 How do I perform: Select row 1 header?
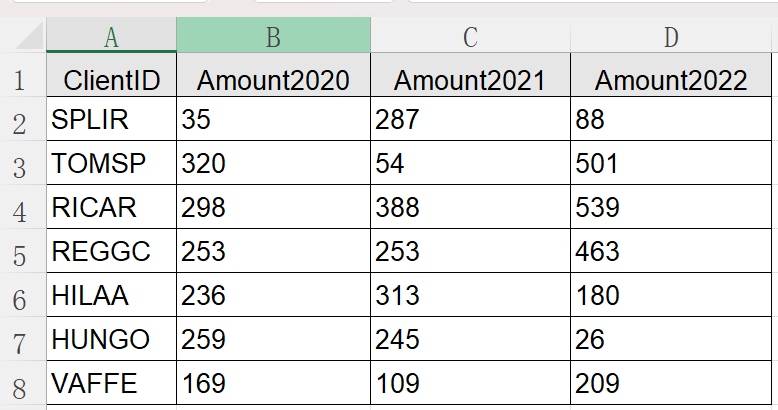point(22,80)
